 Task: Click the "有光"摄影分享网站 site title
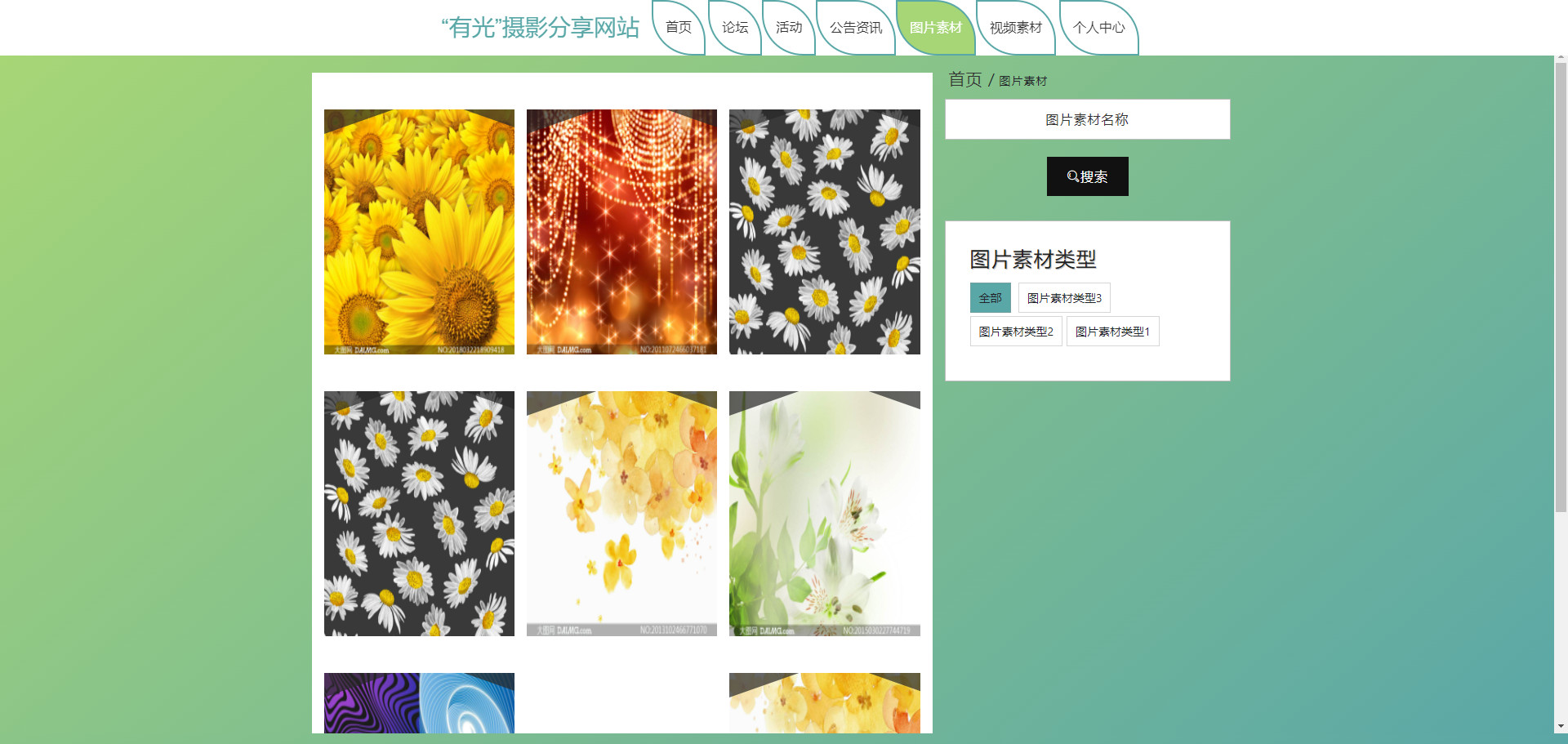point(541,28)
